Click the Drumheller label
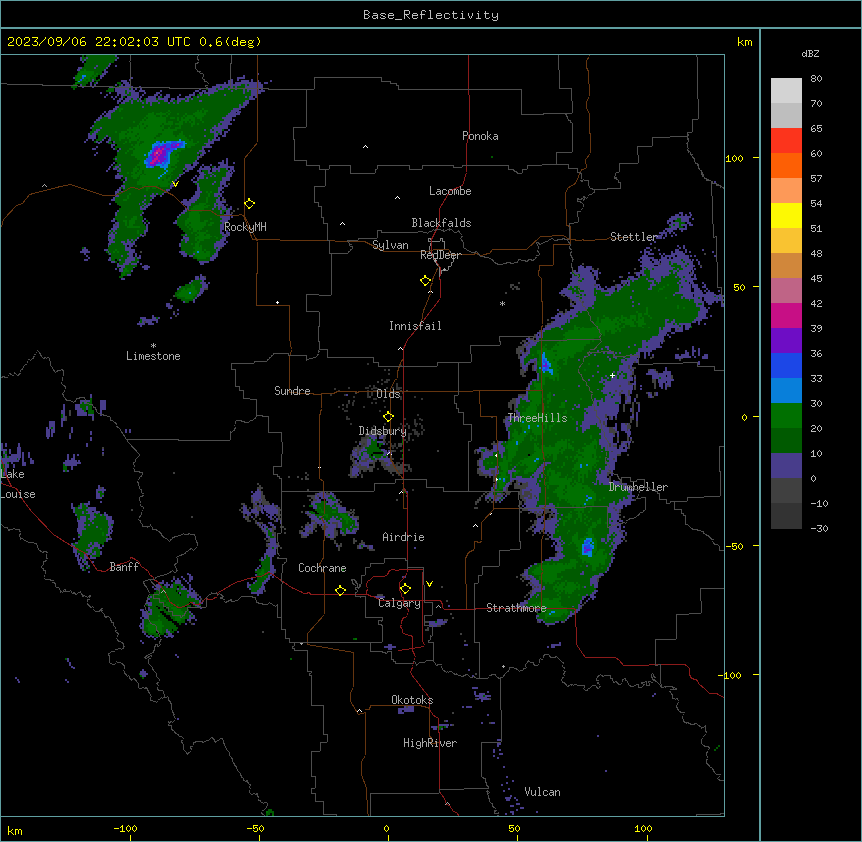 click(638, 487)
